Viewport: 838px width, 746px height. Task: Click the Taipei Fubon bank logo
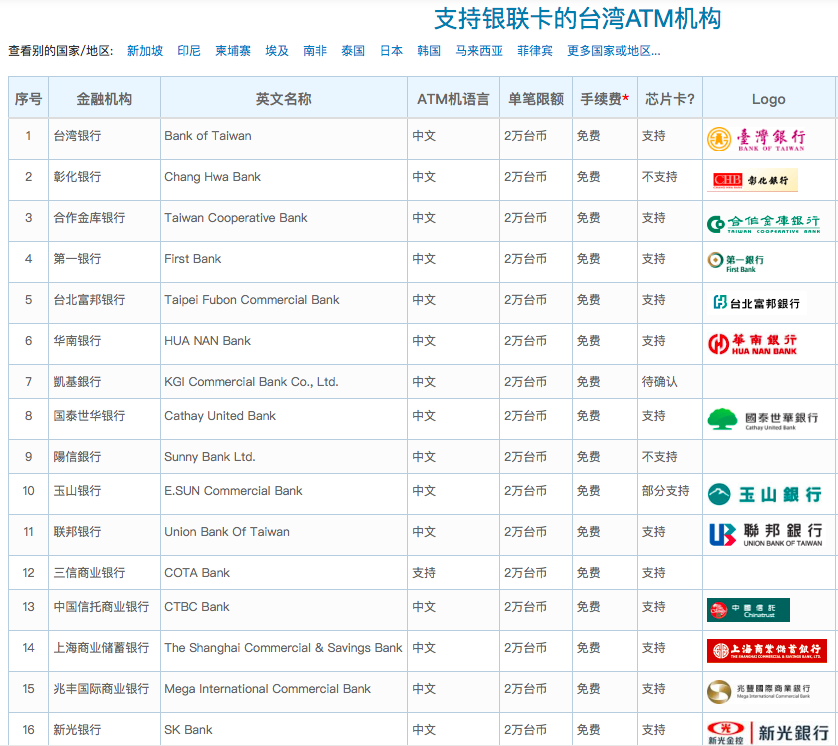pos(756,303)
